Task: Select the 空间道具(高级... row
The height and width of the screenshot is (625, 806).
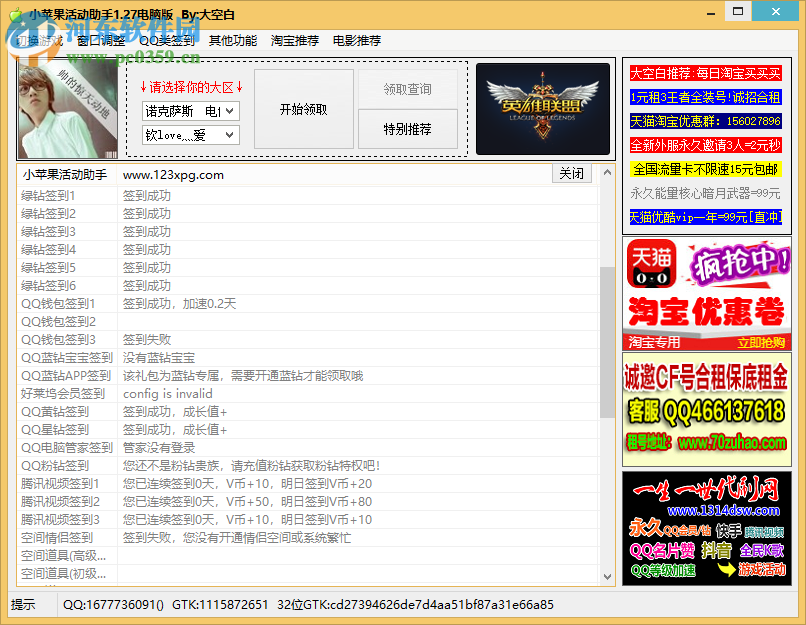Action: (307, 556)
